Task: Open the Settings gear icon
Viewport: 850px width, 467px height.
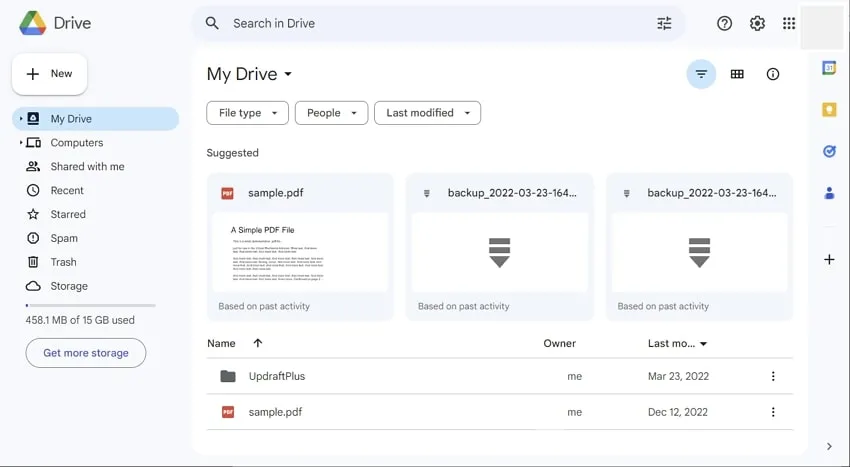Action: 757,23
